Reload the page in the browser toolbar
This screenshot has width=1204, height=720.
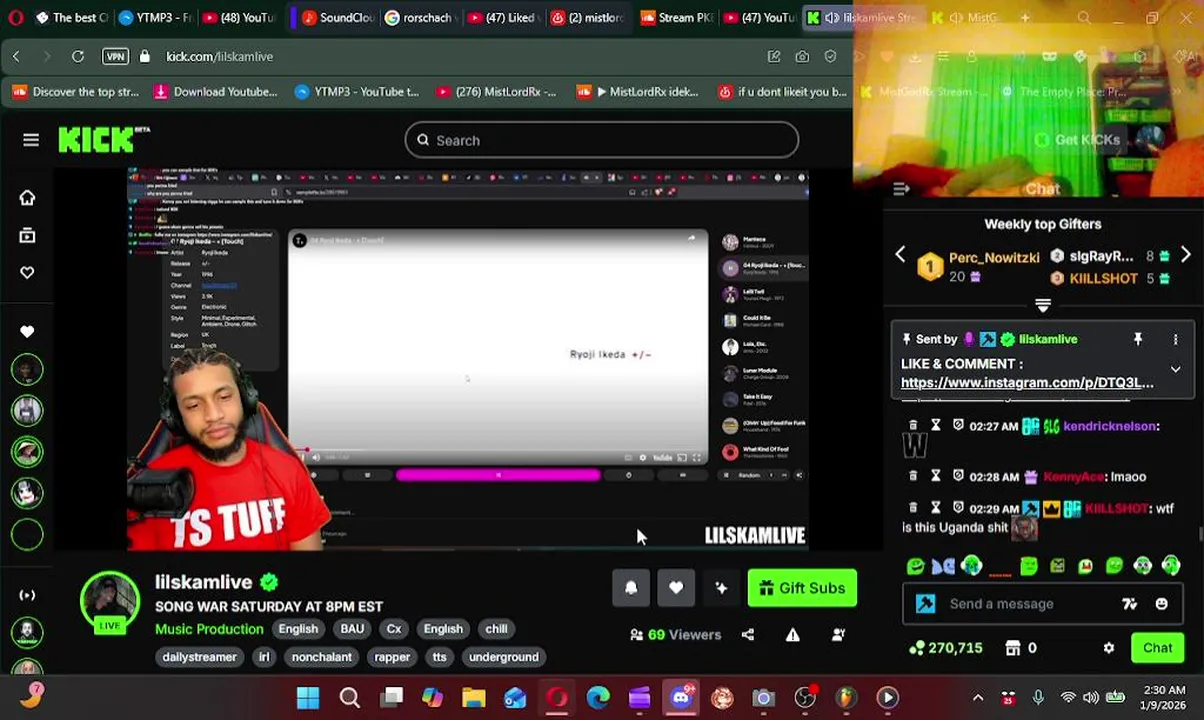78,57
